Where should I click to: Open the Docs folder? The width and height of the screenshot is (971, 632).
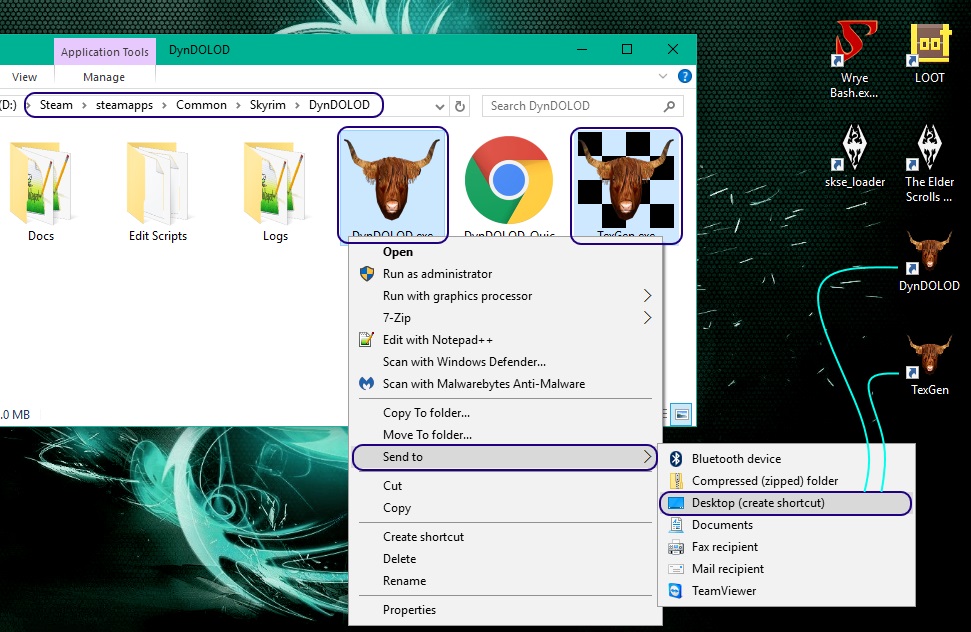41,192
